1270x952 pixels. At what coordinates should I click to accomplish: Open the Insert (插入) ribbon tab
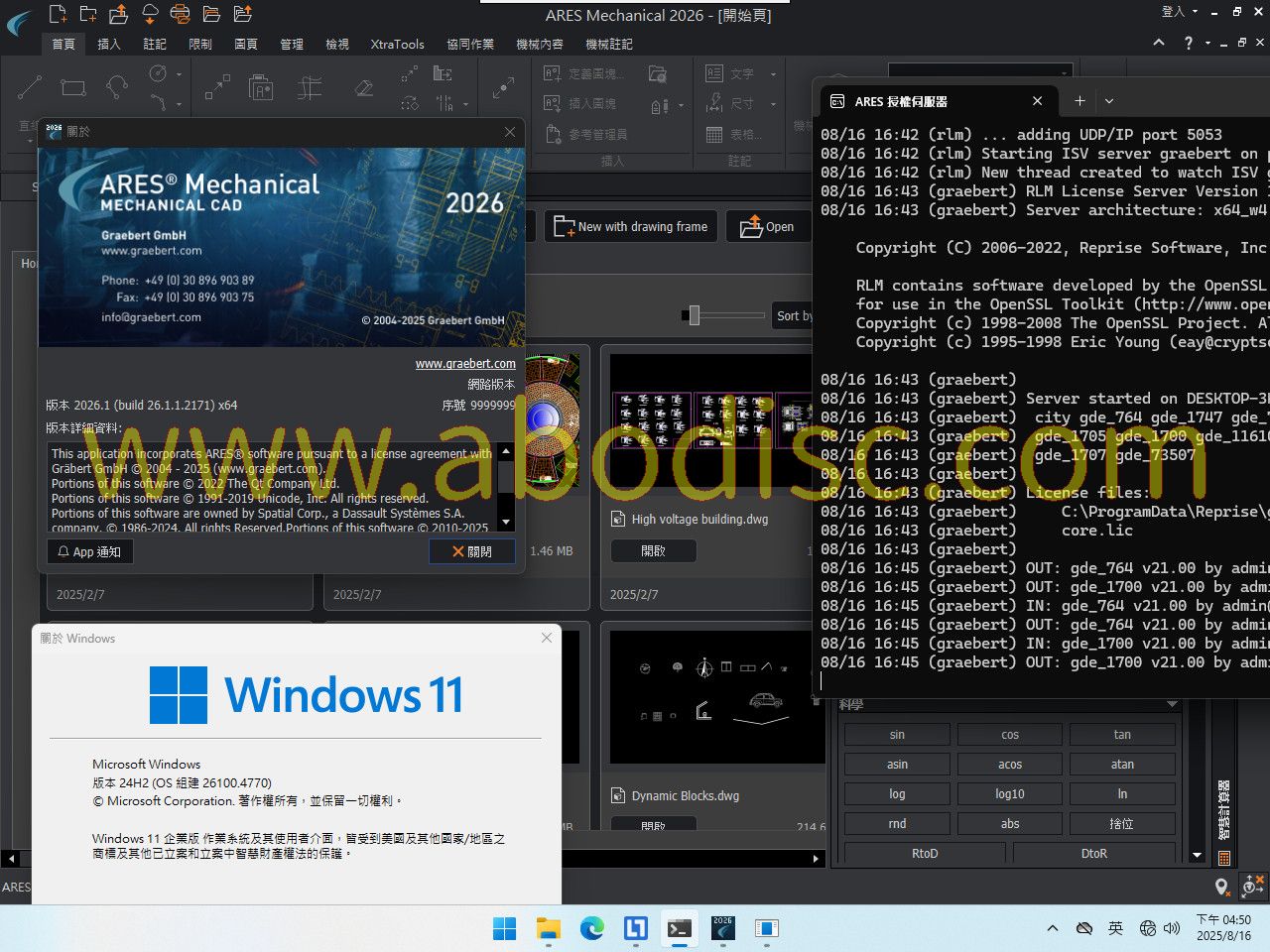pyautogui.click(x=109, y=44)
